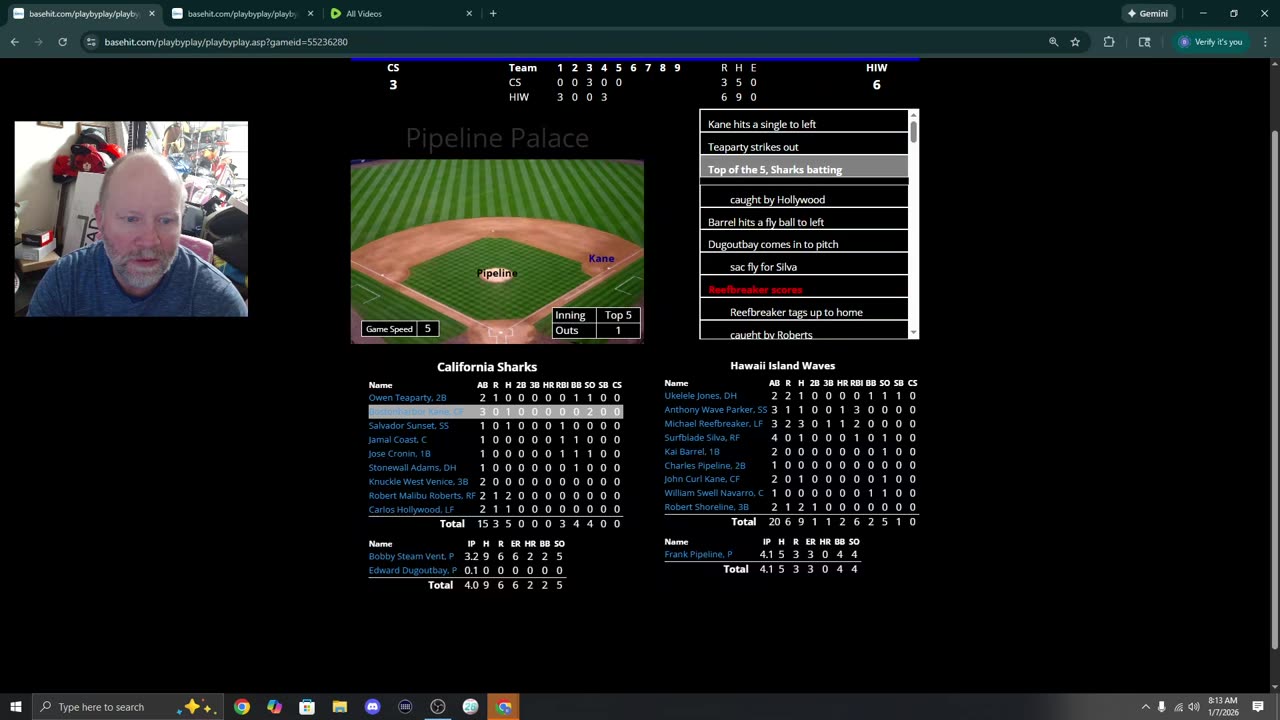Open Edward Dugoutbay pitcher link
The height and width of the screenshot is (720, 1280).
412,571
